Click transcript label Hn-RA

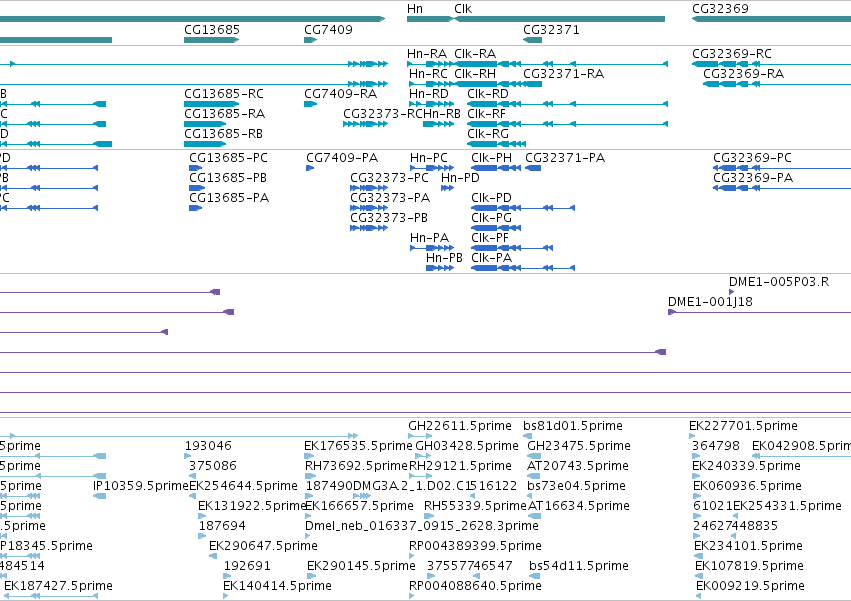[427, 54]
